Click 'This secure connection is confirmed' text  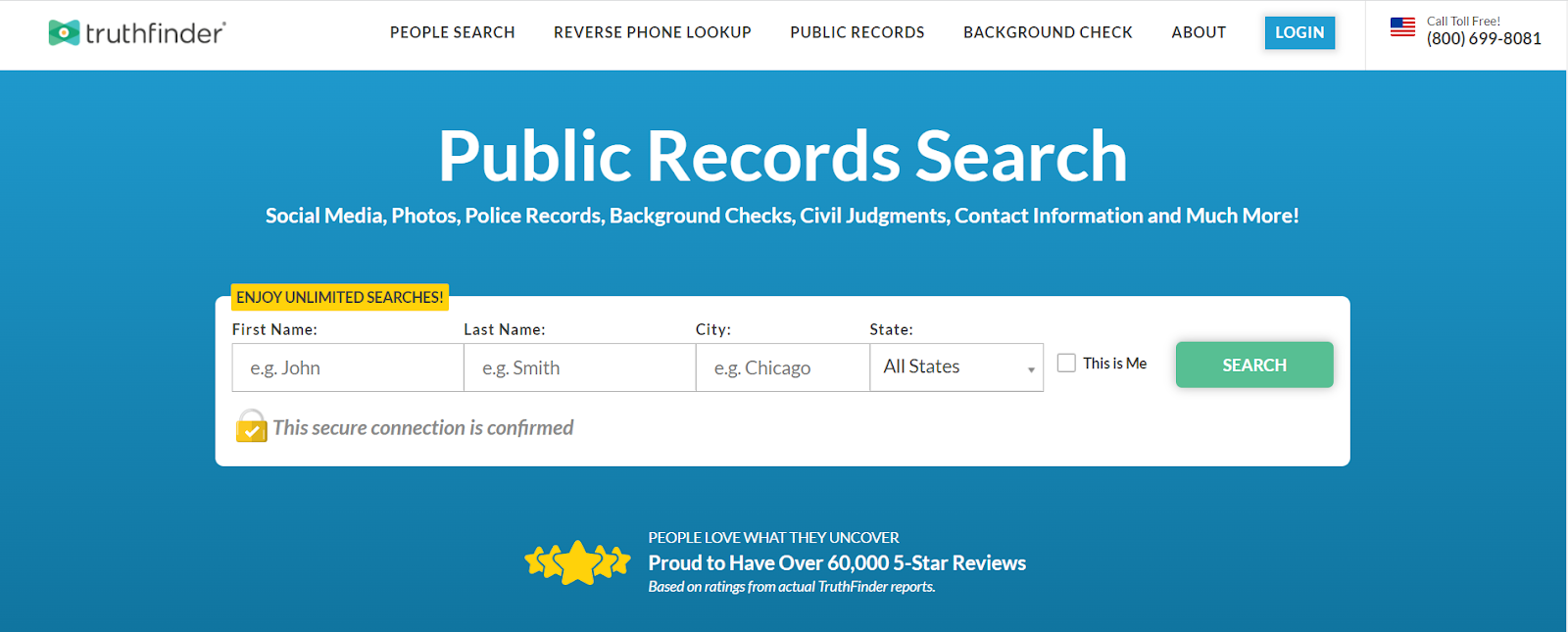click(x=422, y=427)
